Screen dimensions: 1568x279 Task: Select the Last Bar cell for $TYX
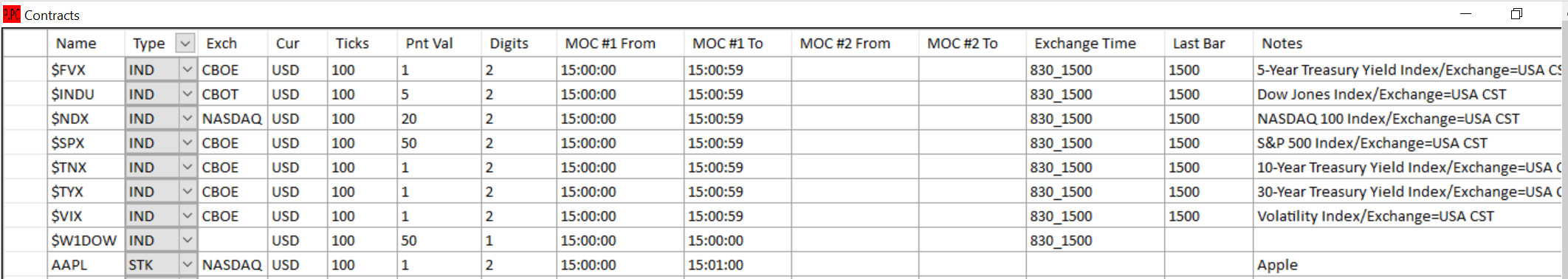[x=1208, y=192]
